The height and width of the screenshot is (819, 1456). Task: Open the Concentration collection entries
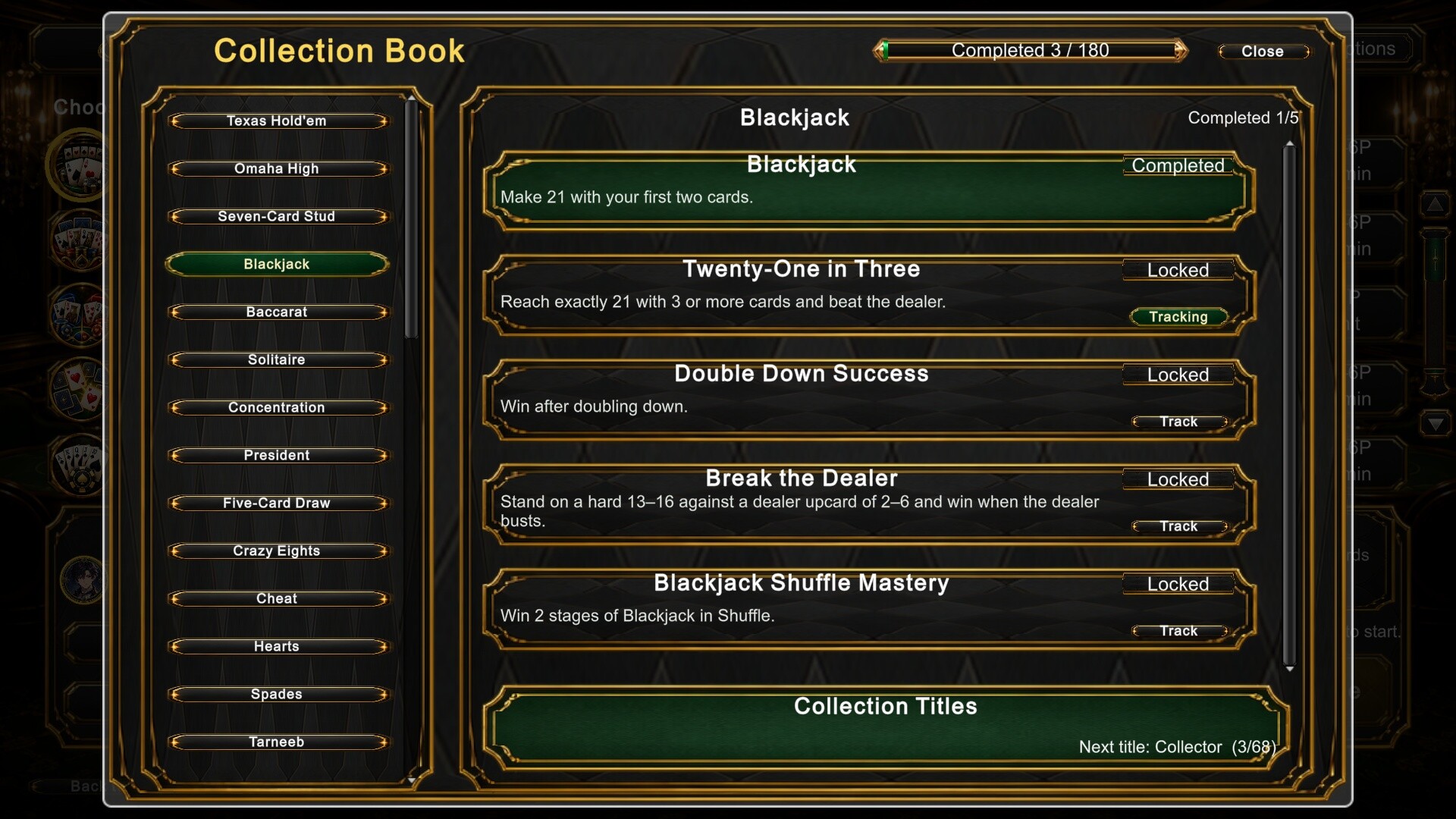click(277, 407)
